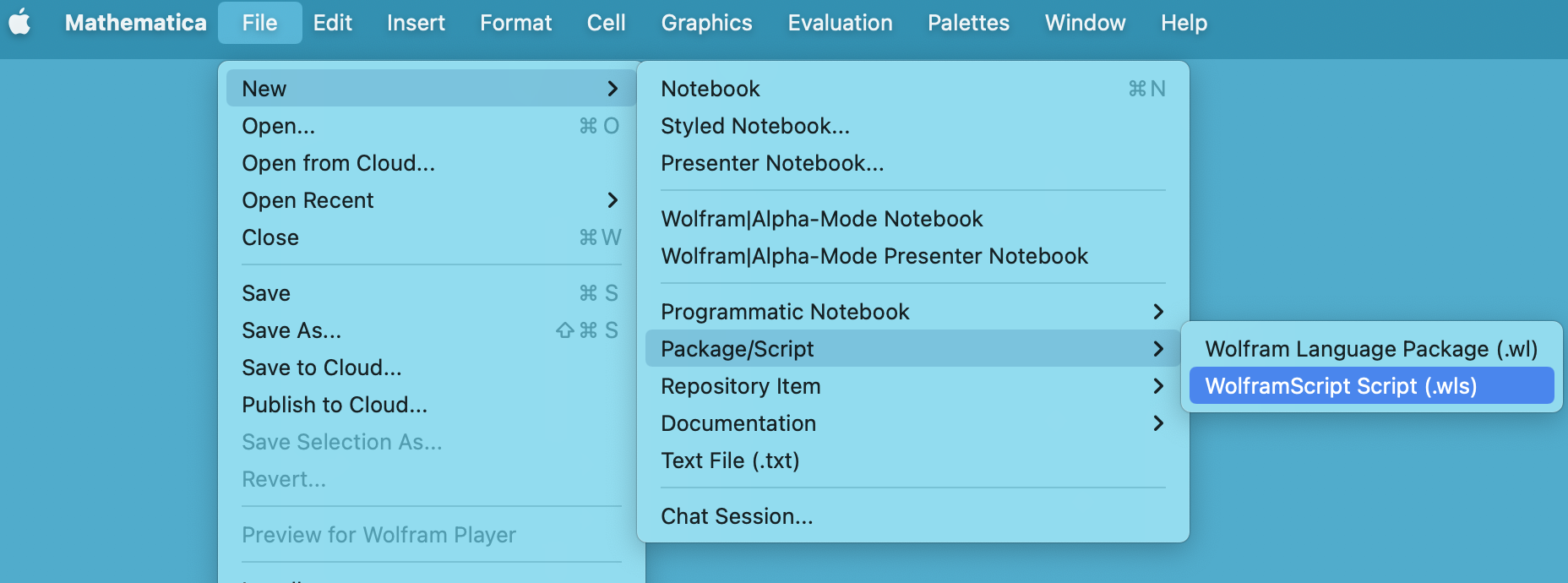The image size is (1568, 583).
Task: Select Save in the File menu
Action: [x=431, y=292]
